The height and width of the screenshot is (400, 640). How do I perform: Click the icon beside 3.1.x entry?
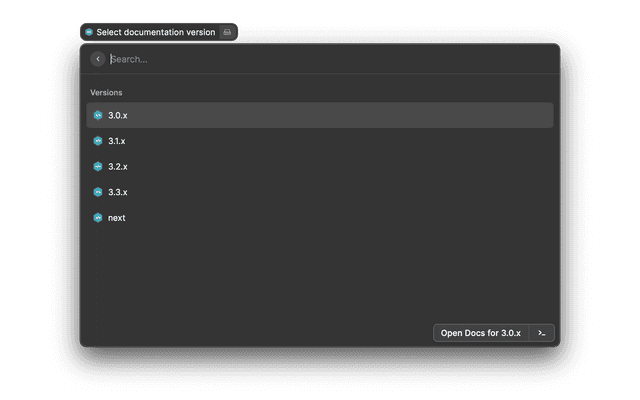tap(98, 141)
